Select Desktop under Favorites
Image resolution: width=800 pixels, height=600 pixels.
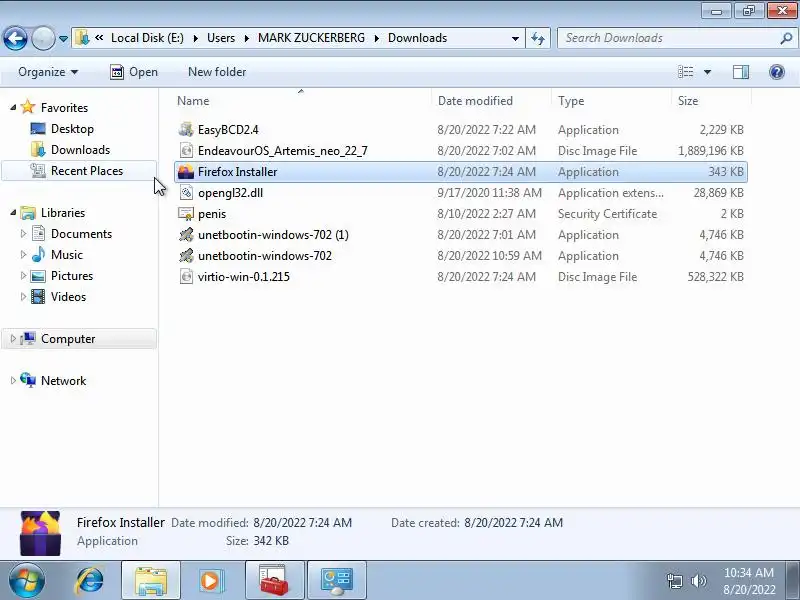pos(72,129)
